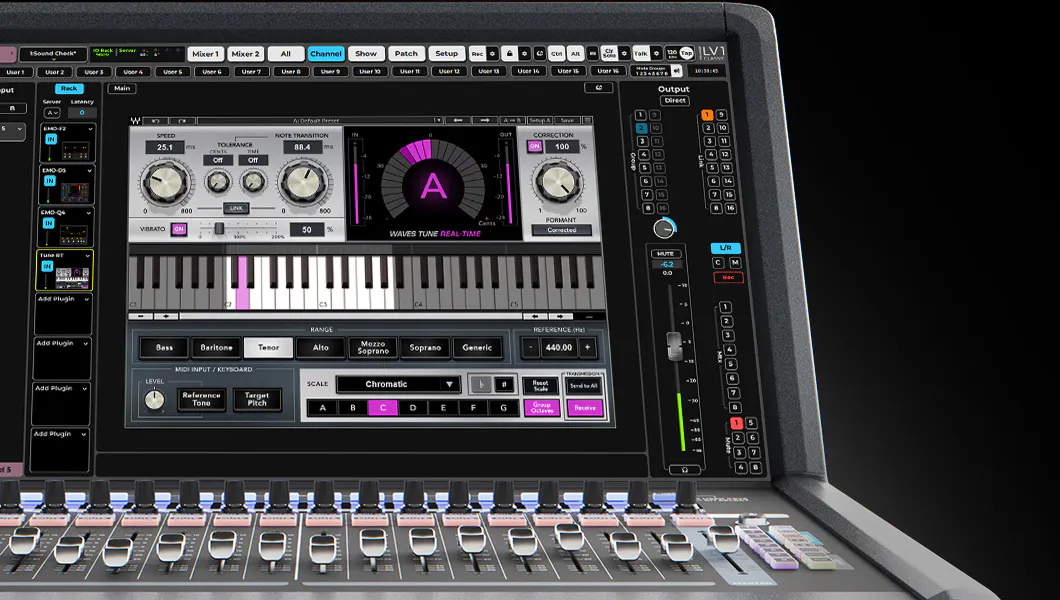The image size is (1060, 600).
Task: Switch to the Channel tab
Action: click(x=326, y=53)
